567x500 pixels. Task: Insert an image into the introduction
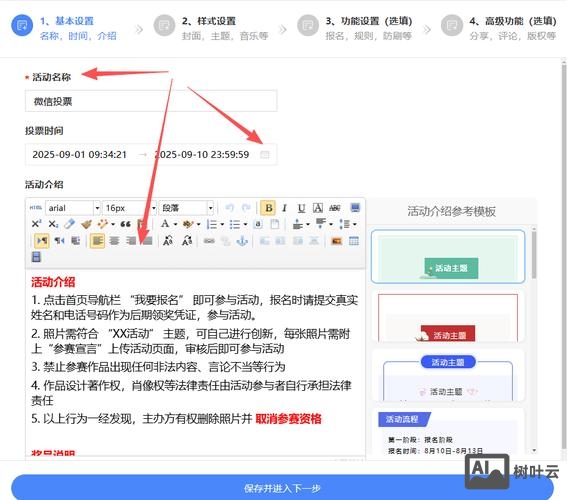click(x=337, y=241)
